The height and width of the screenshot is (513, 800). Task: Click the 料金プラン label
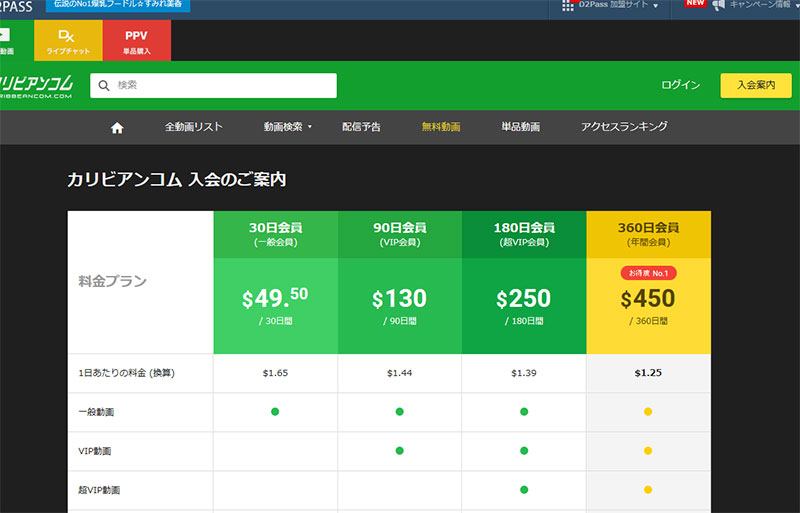point(113,281)
